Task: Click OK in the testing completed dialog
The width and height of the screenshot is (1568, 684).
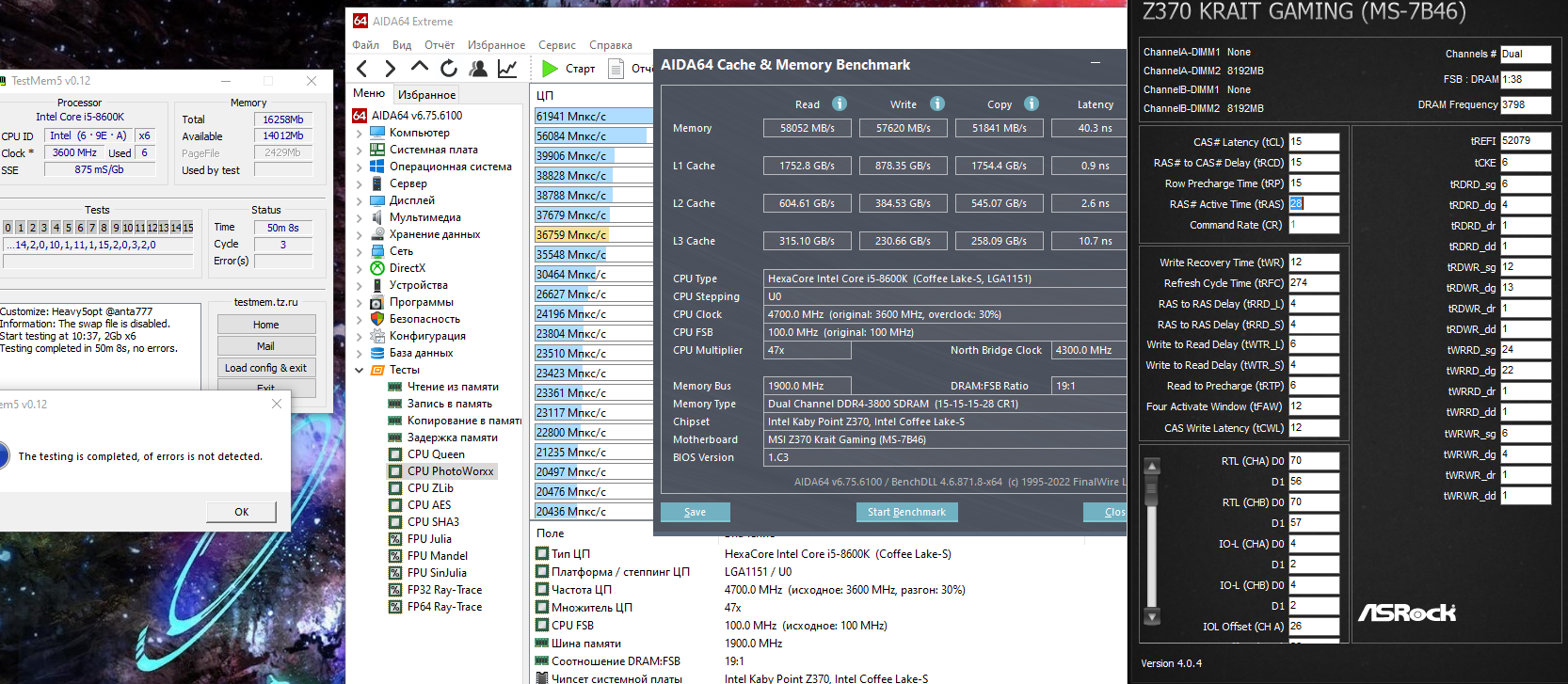Action: click(x=242, y=512)
